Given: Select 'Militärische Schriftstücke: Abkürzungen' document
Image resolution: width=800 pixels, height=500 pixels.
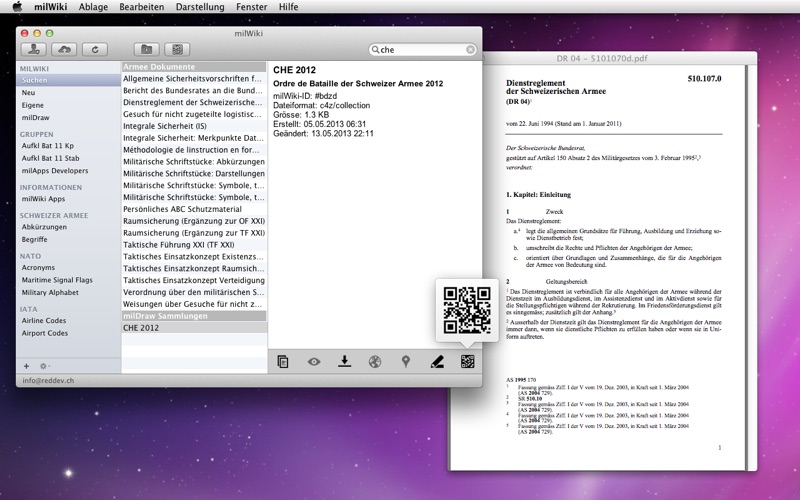Looking at the screenshot, I should pos(194,161).
